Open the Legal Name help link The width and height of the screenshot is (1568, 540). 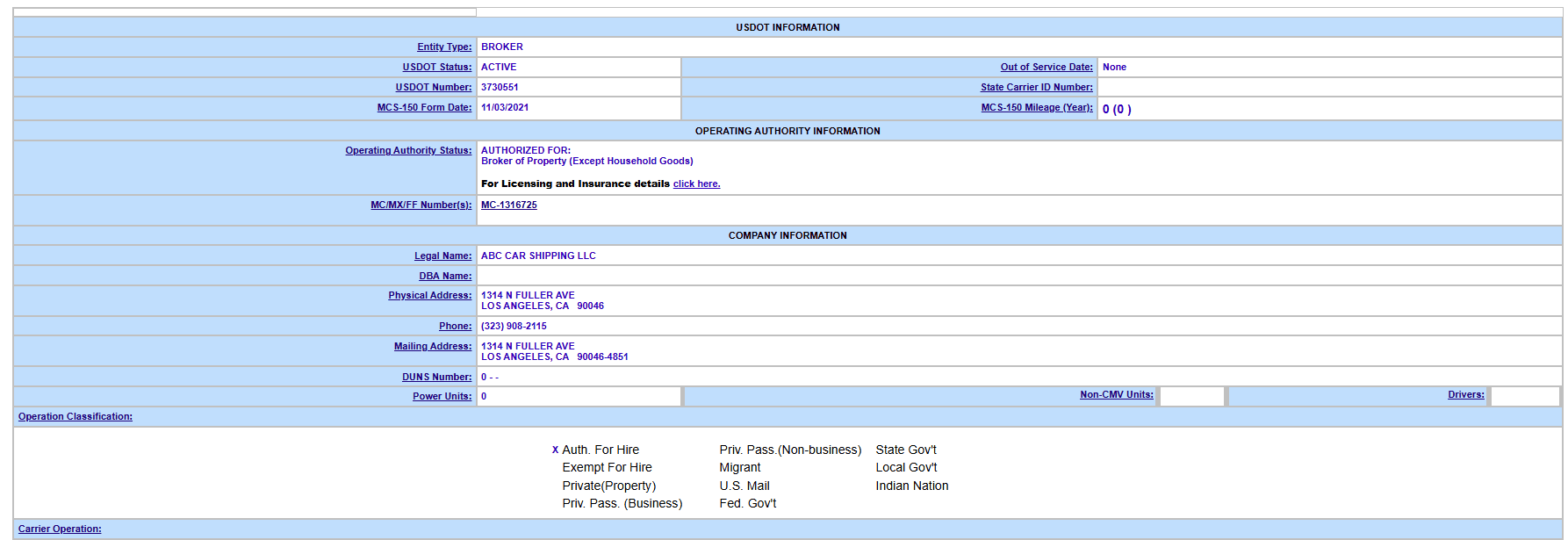pos(443,256)
